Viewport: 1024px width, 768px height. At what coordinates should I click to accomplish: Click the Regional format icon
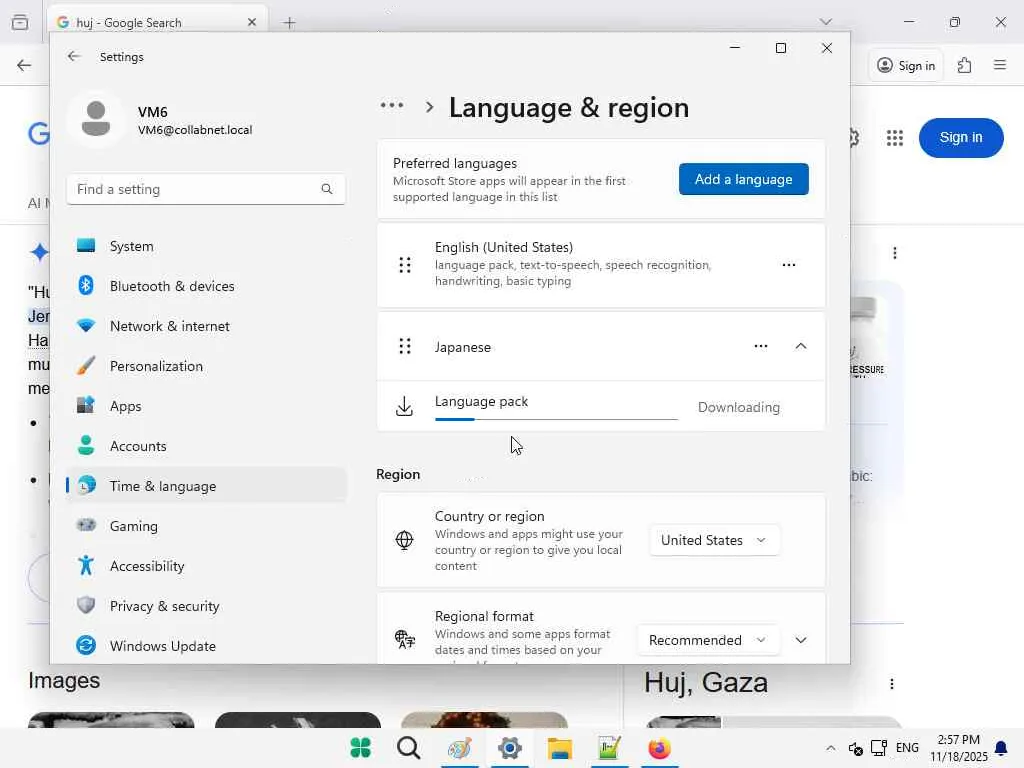pos(404,639)
